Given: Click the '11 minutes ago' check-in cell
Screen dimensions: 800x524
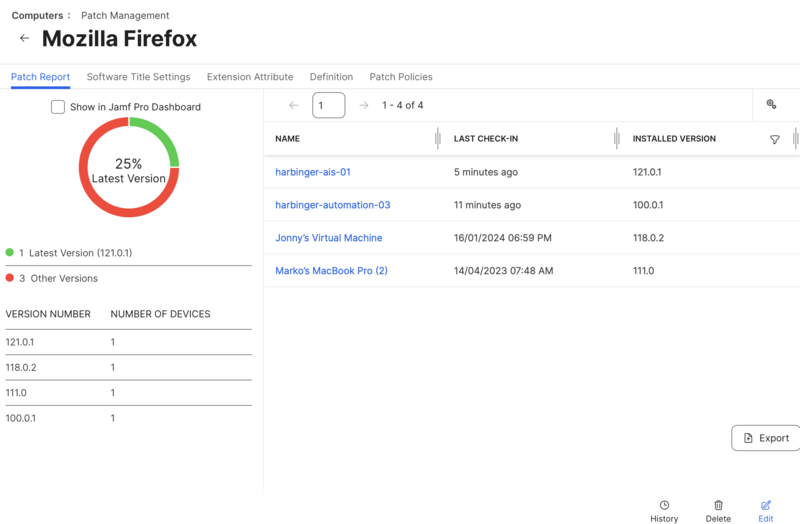Looking at the screenshot, I should tap(487, 205).
